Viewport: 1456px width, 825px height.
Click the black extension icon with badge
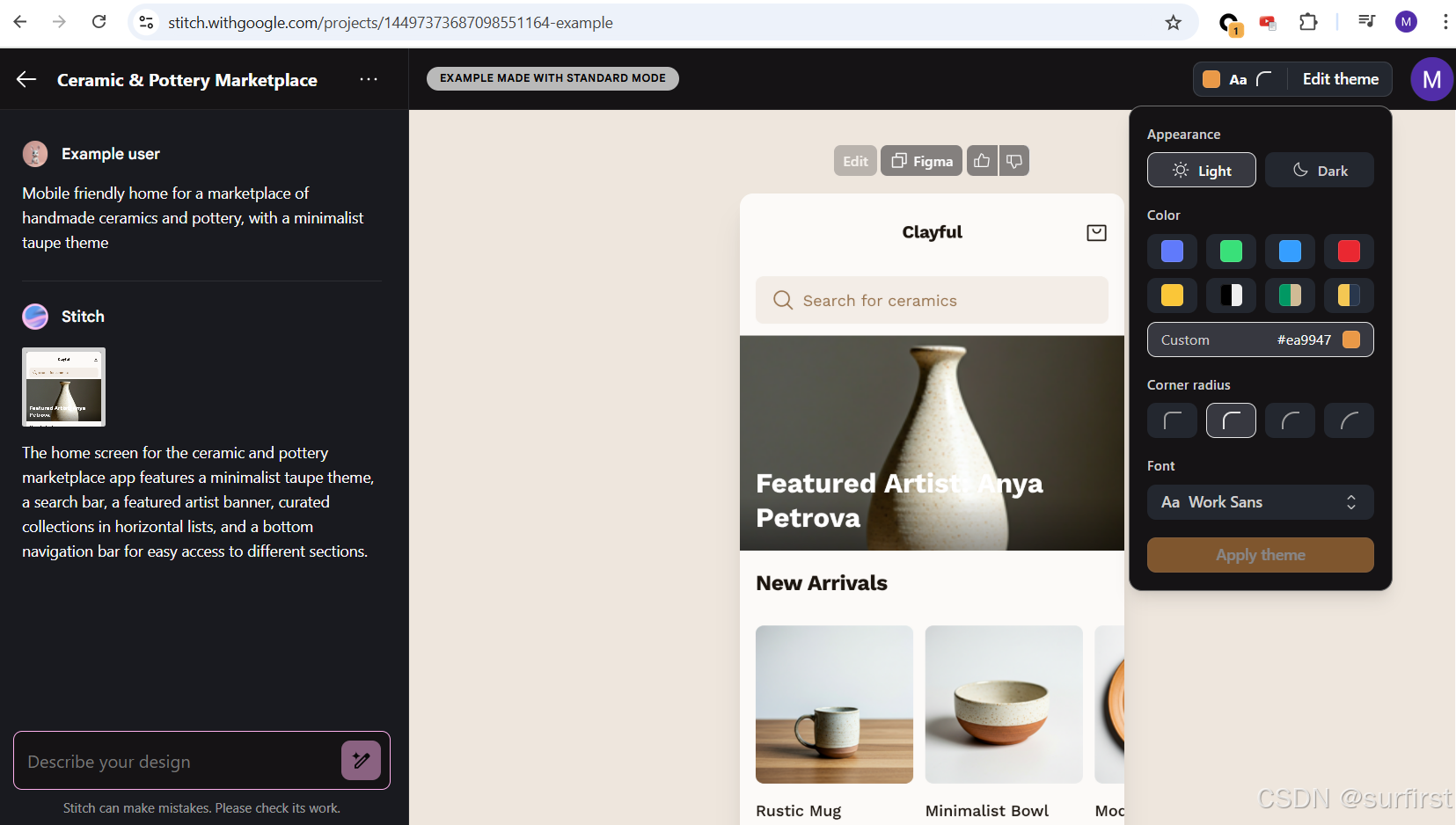click(1229, 24)
